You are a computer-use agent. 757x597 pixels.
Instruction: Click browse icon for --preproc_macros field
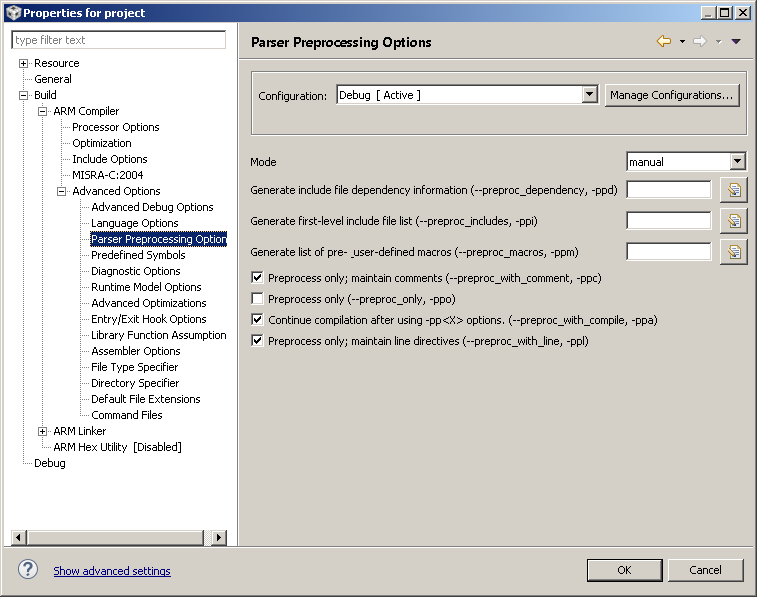[x=734, y=252]
